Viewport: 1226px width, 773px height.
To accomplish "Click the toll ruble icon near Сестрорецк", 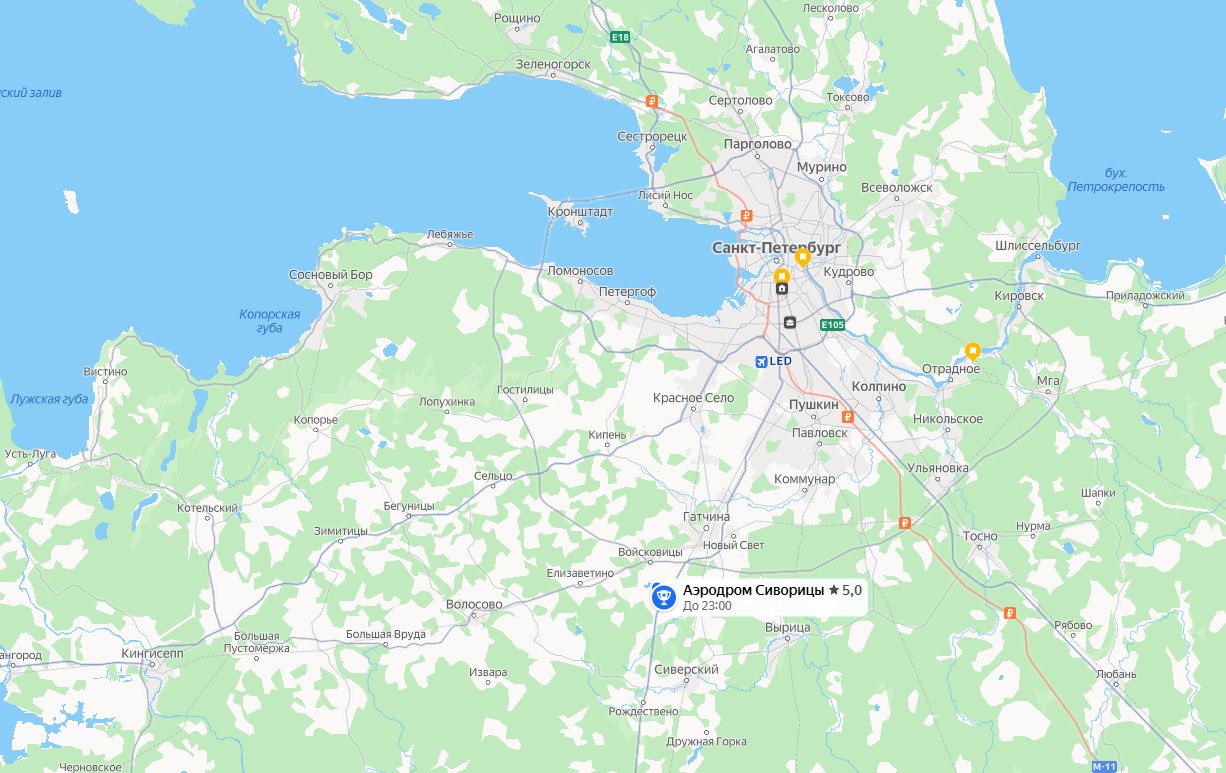I will click(x=651, y=101).
